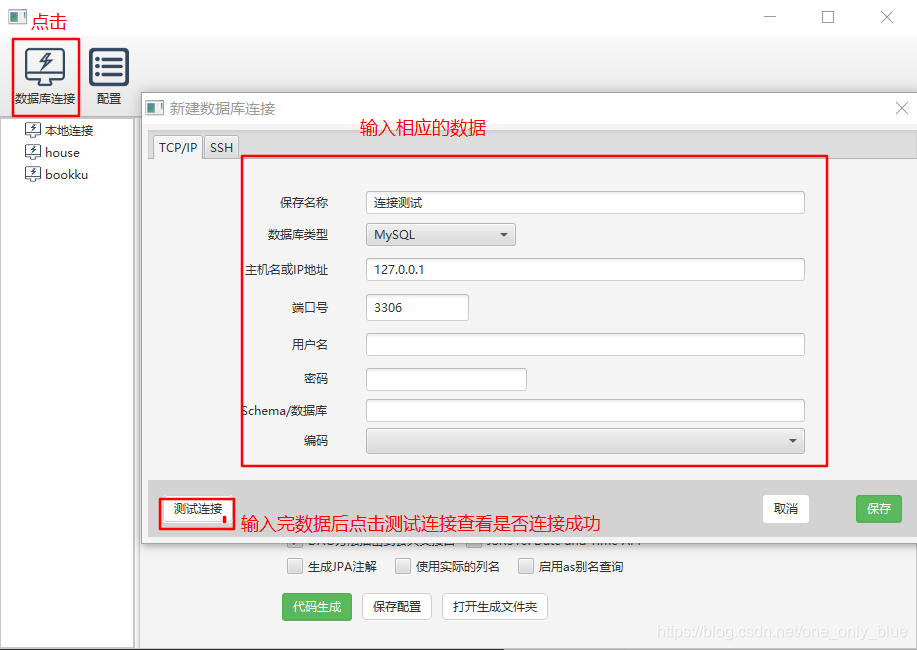
Task: Click the green 代码生成 button
Action: [317, 607]
